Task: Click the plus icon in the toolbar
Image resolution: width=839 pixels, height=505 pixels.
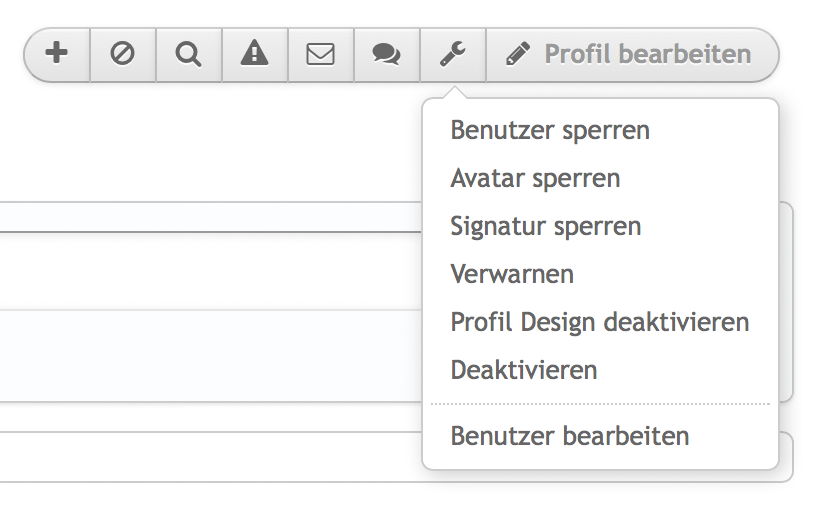Action: pos(57,54)
